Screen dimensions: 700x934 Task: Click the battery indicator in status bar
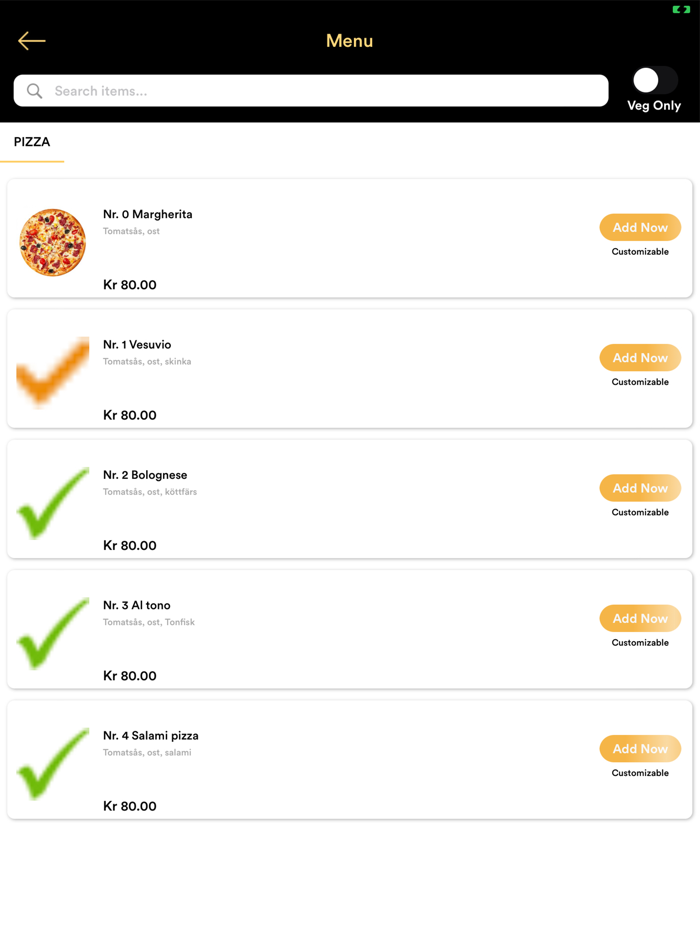pyautogui.click(x=681, y=10)
